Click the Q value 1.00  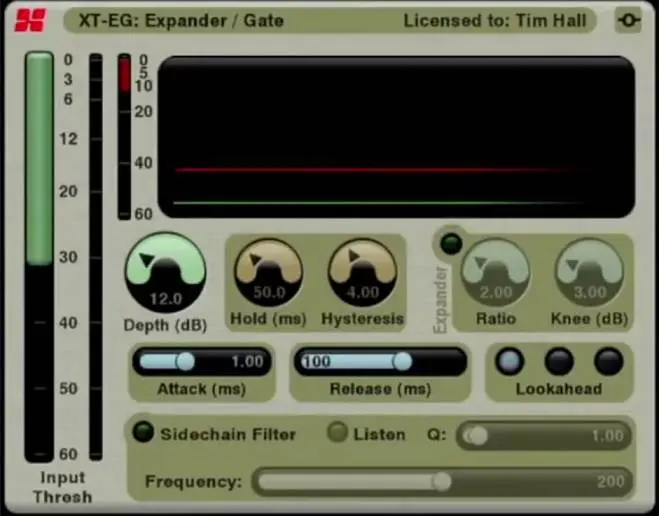click(608, 436)
